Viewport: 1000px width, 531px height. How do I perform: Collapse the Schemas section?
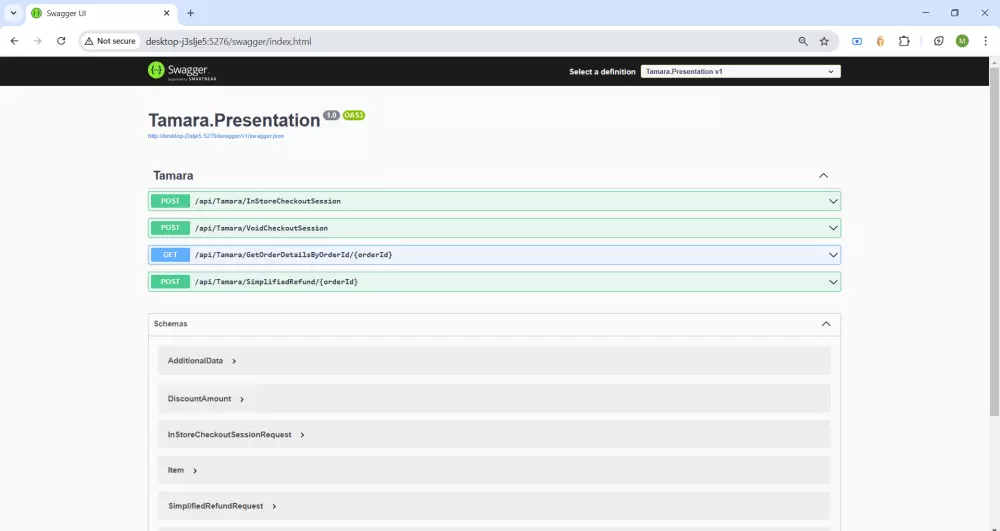coord(826,324)
